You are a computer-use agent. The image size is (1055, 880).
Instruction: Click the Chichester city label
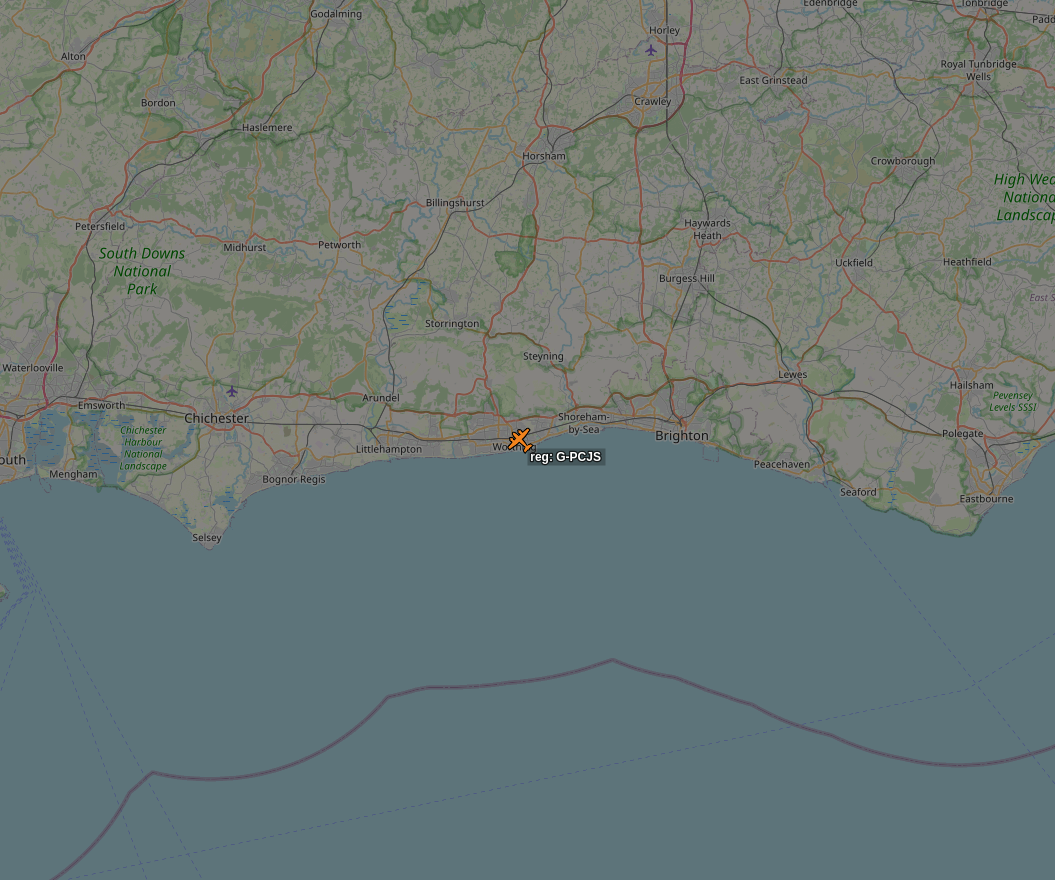tap(216, 418)
